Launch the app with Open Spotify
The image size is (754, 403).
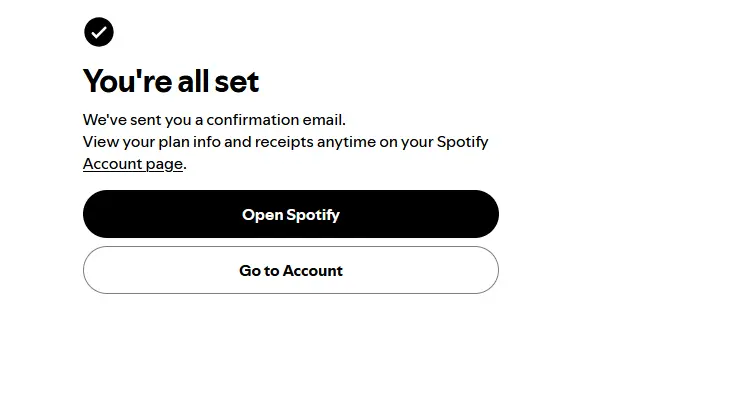click(x=290, y=214)
